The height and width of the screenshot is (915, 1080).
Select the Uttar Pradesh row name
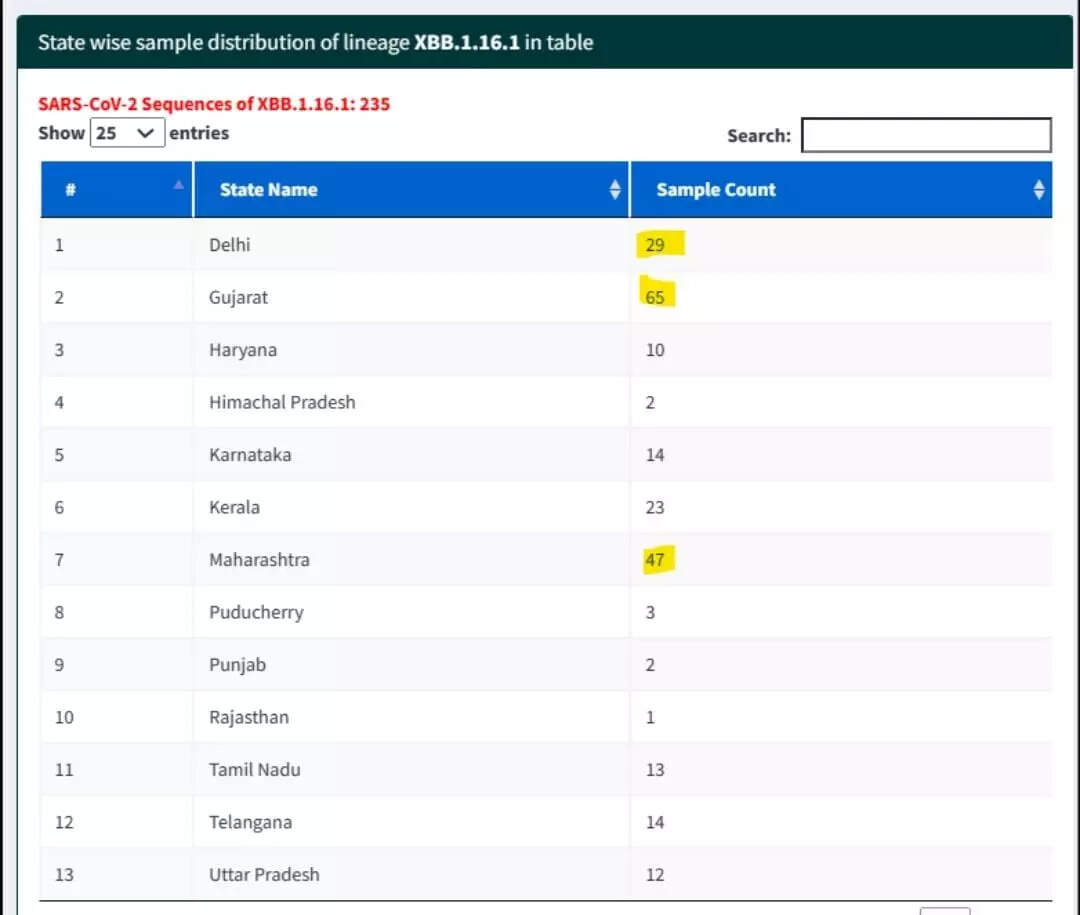[264, 874]
